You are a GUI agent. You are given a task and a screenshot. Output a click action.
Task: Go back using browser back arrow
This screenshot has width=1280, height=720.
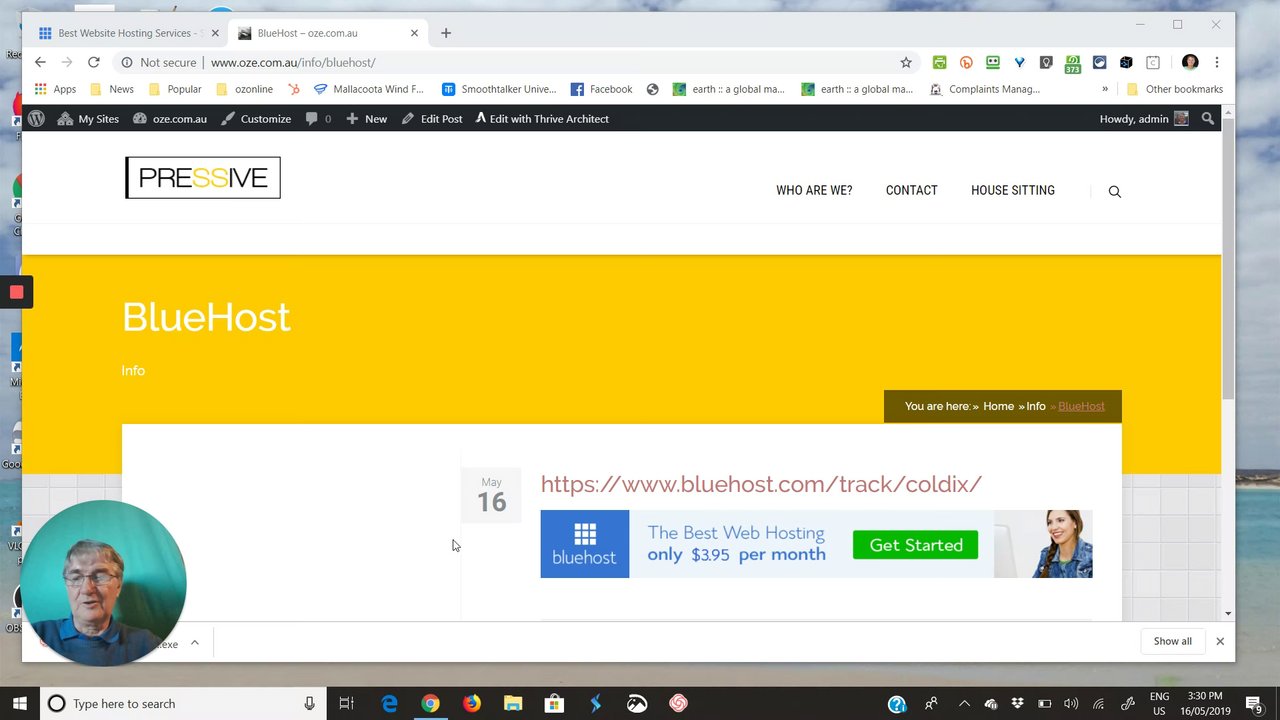tap(40, 62)
